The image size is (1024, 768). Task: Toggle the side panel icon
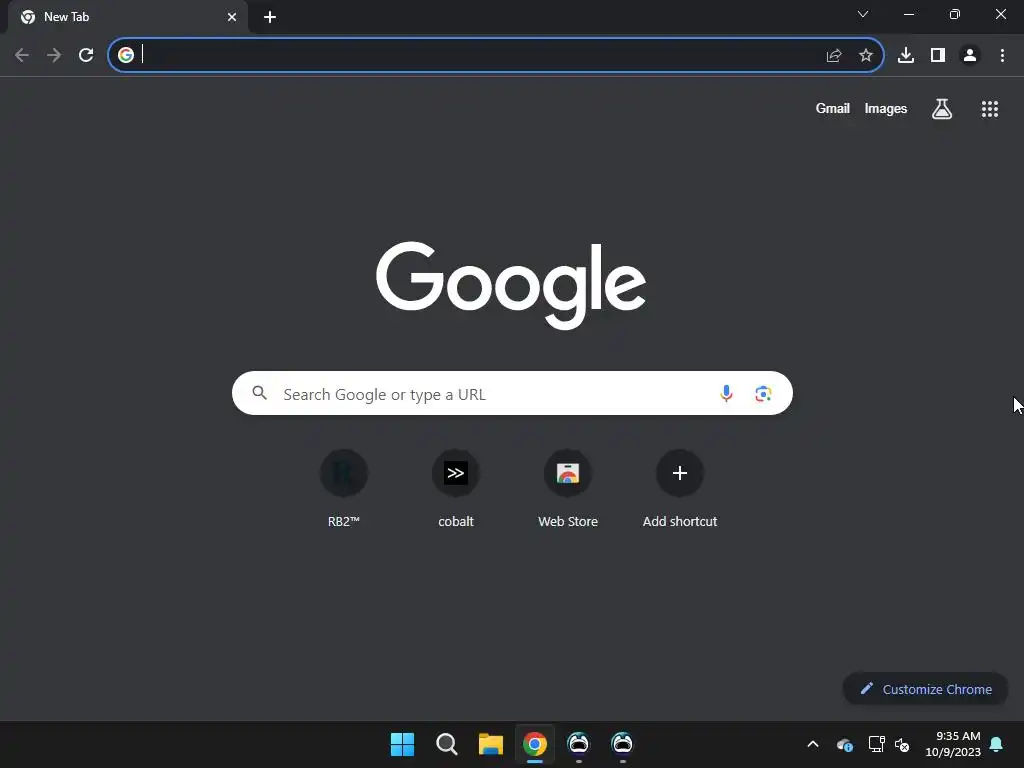point(938,55)
